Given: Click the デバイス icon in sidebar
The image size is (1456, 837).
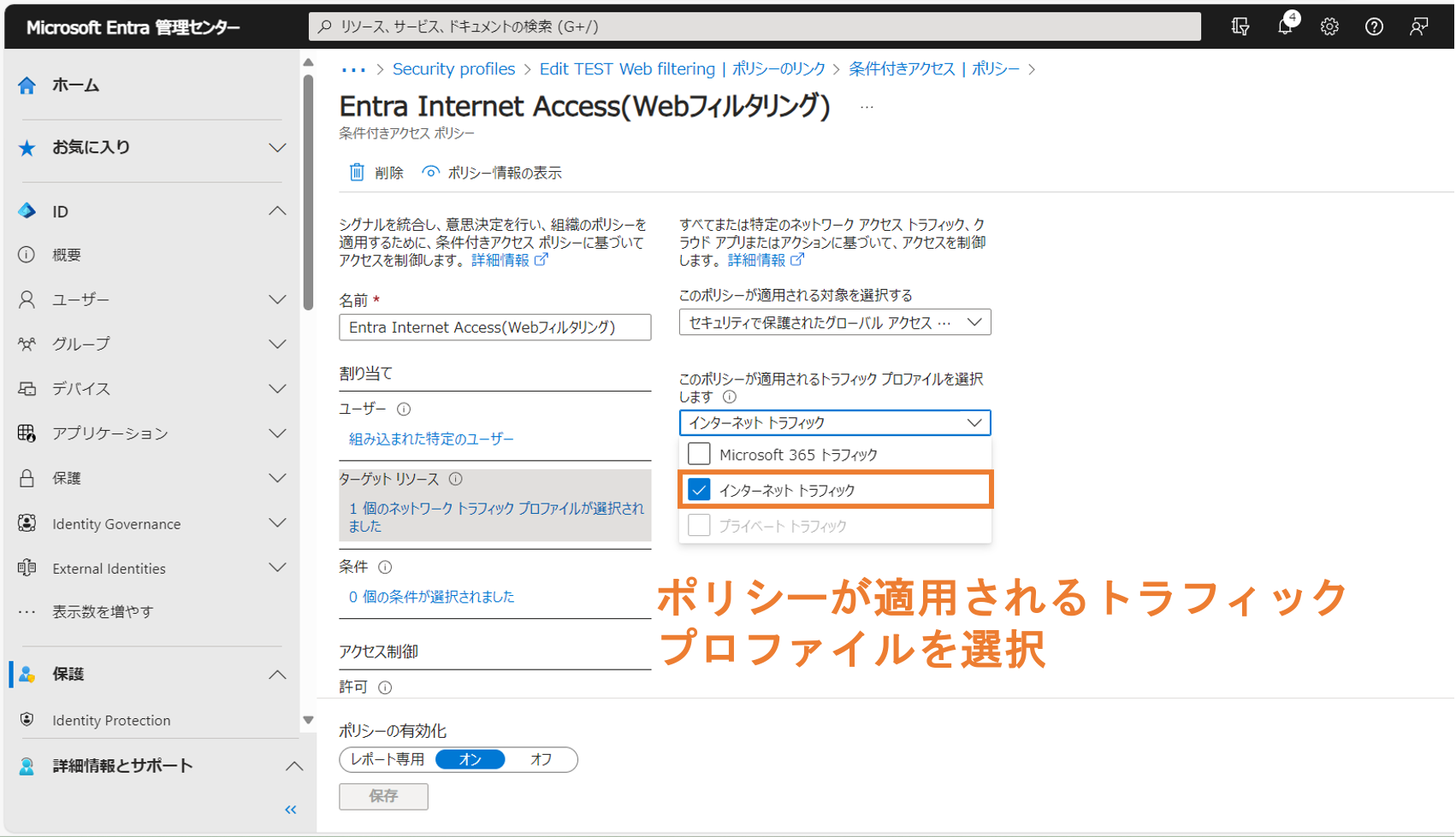Looking at the screenshot, I should pyautogui.click(x=27, y=389).
